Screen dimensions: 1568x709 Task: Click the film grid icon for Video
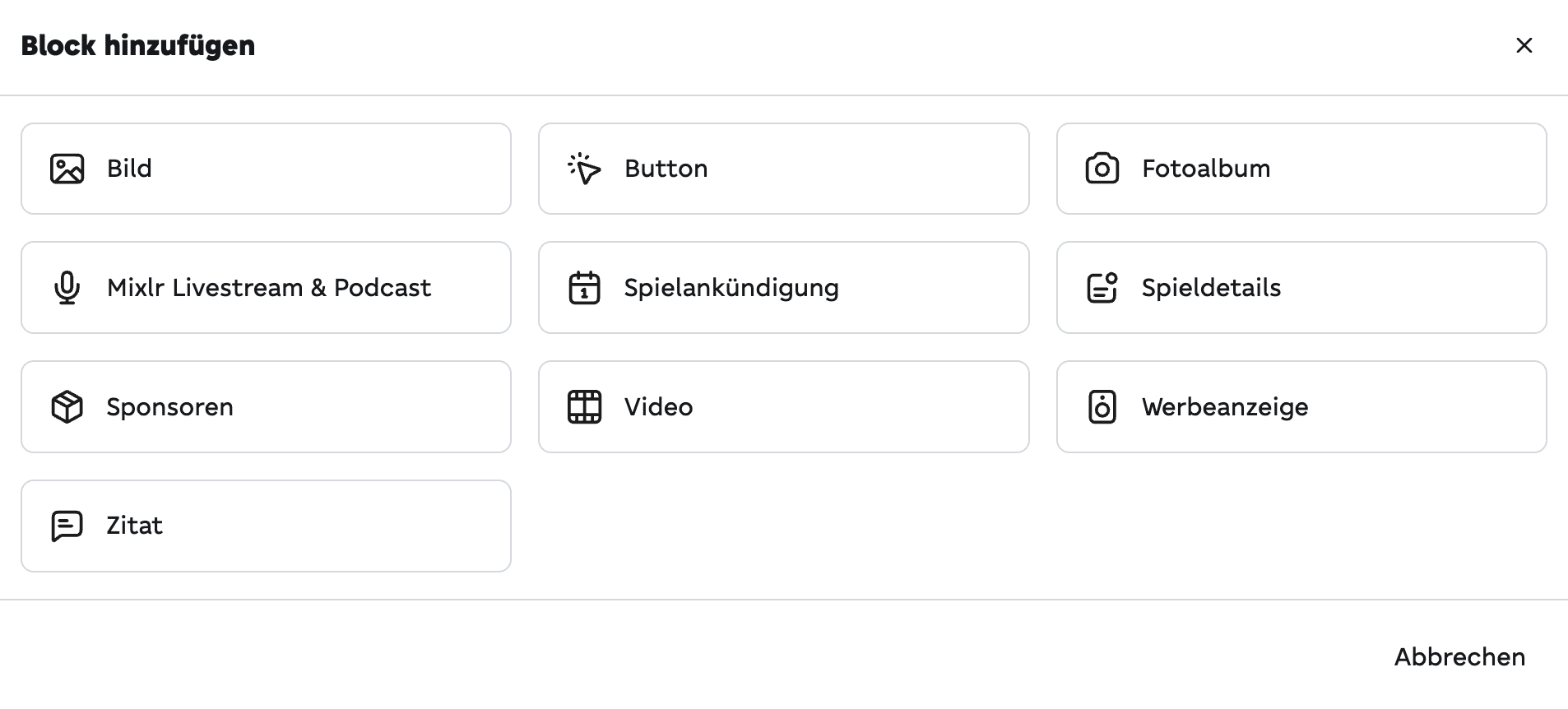(584, 407)
